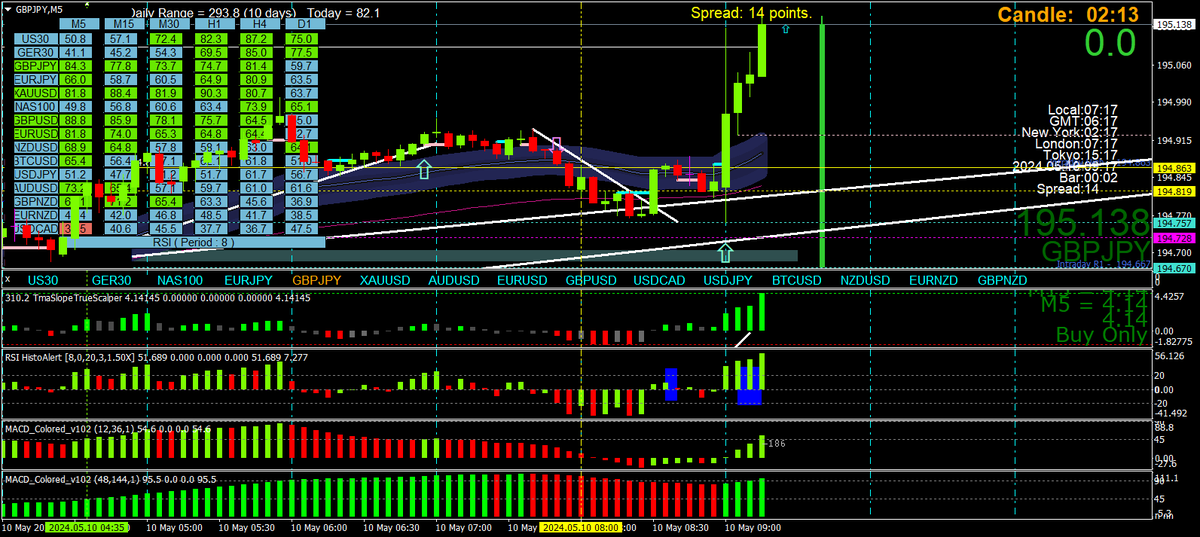Select the highlighted GBPJPY symbol bar button

pyautogui.click(x=316, y=281)
